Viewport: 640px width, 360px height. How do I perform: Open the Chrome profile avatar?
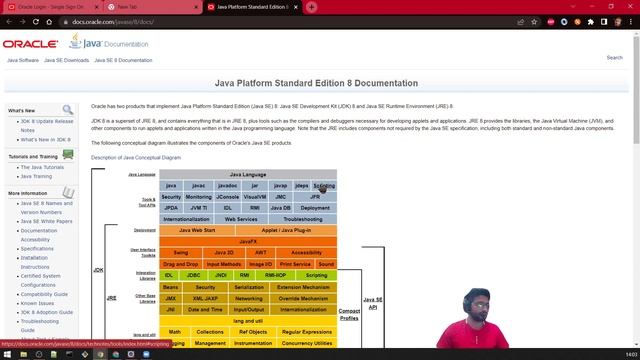618,22
